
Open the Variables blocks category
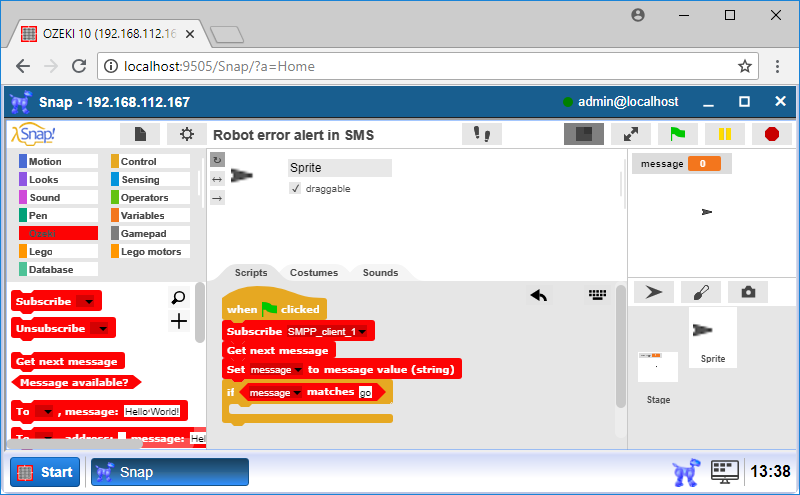point(151,215)
